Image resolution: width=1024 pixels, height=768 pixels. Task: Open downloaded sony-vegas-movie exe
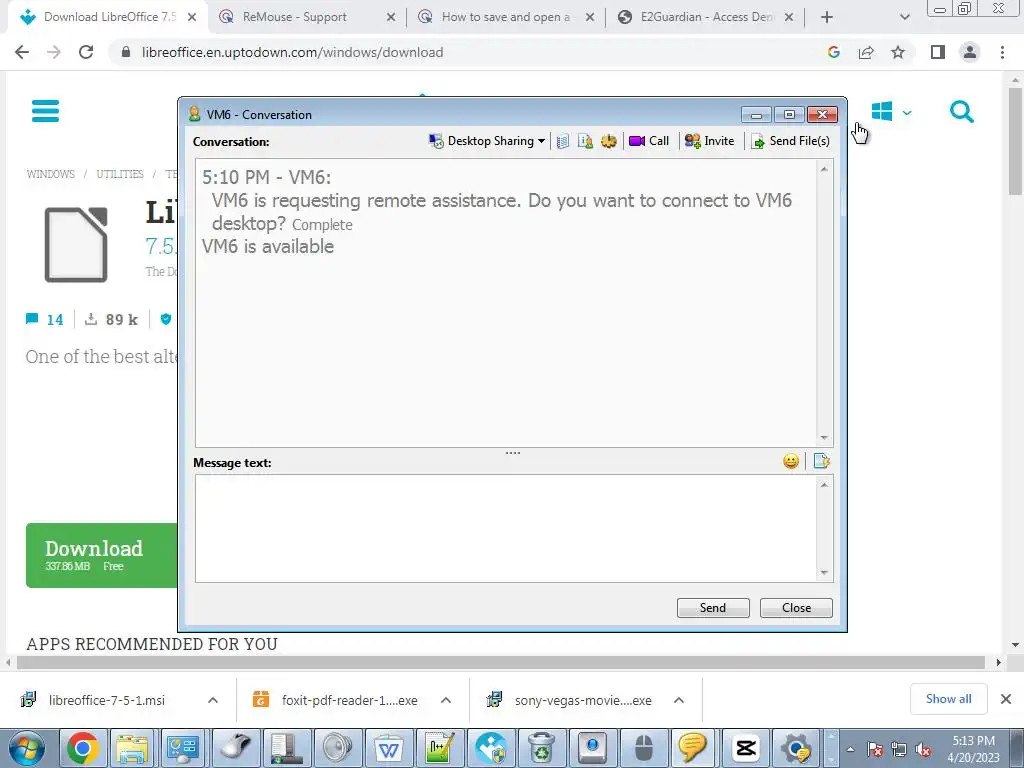click(x=583, y=700)
